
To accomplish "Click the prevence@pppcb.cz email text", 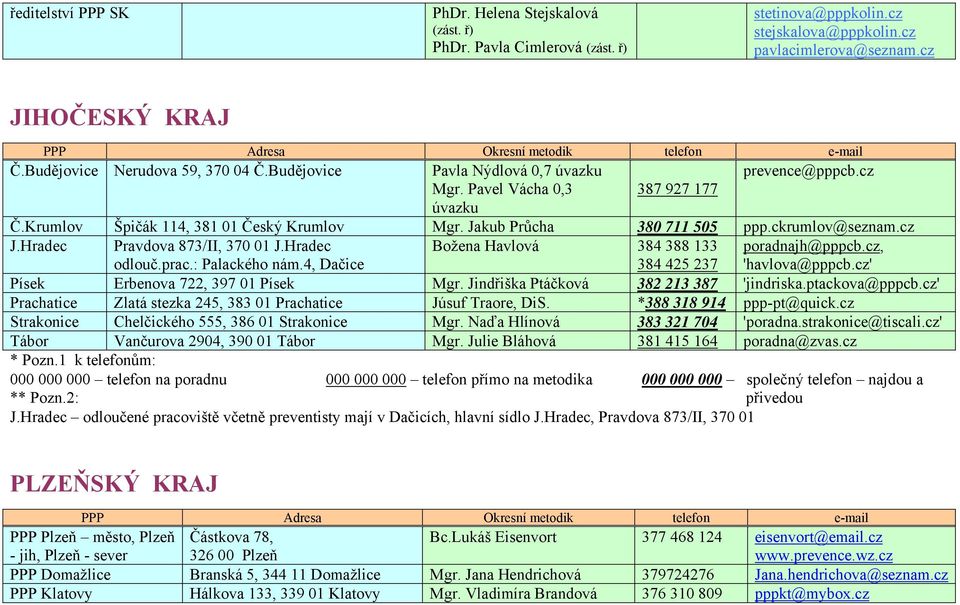I will tap(808, 171).
